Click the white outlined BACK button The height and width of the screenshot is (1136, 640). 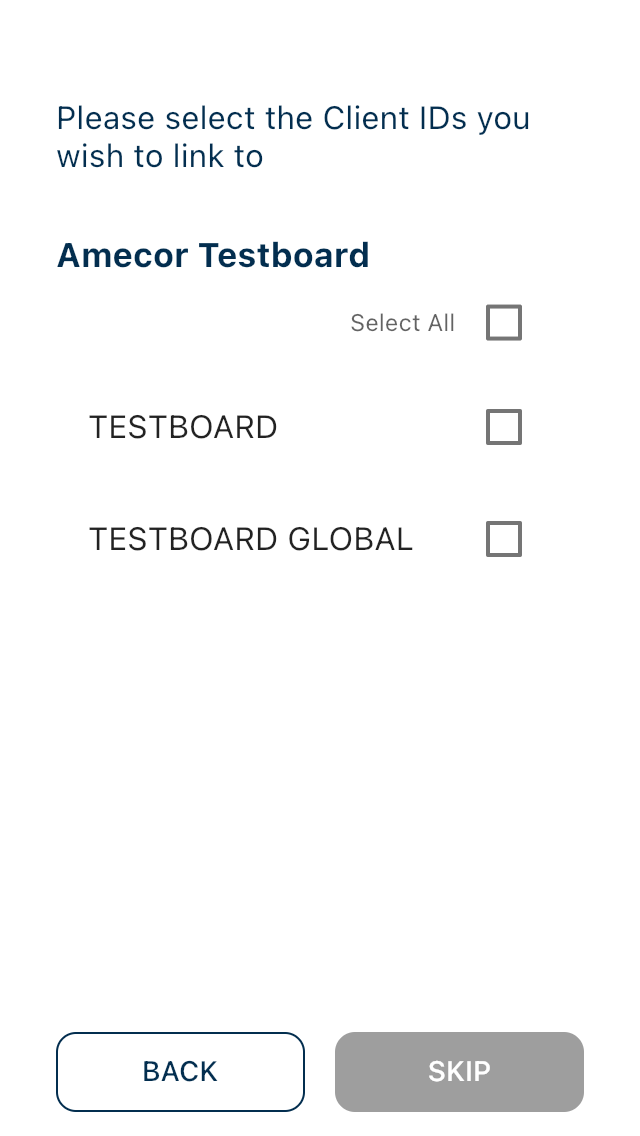180,1072
